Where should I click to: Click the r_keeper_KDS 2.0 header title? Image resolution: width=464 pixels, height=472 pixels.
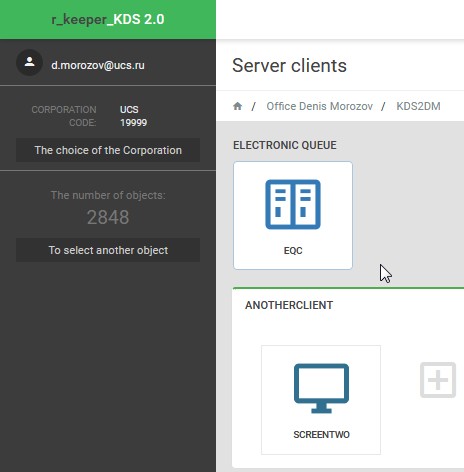(108, 19)
